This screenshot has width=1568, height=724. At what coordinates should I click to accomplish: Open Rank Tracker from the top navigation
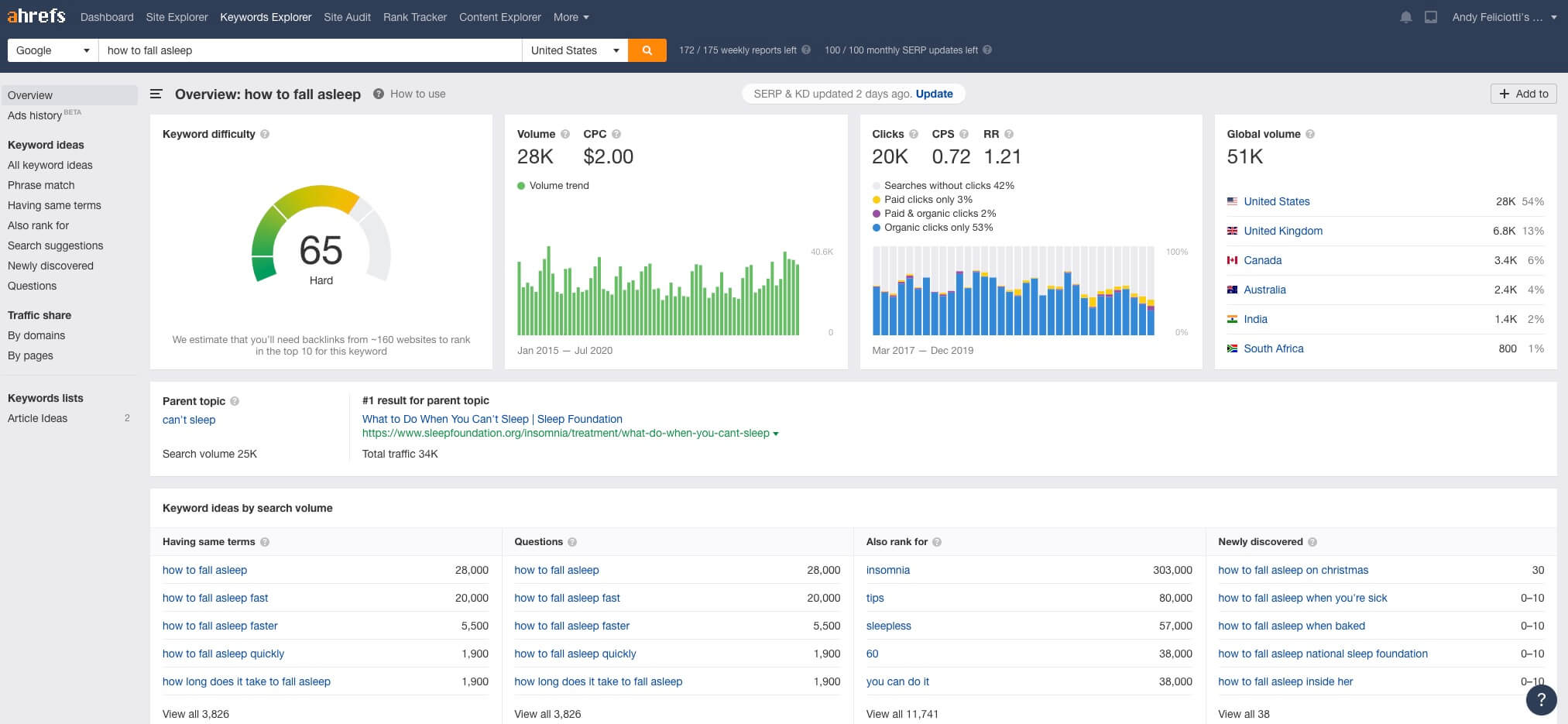coord(415,16)
